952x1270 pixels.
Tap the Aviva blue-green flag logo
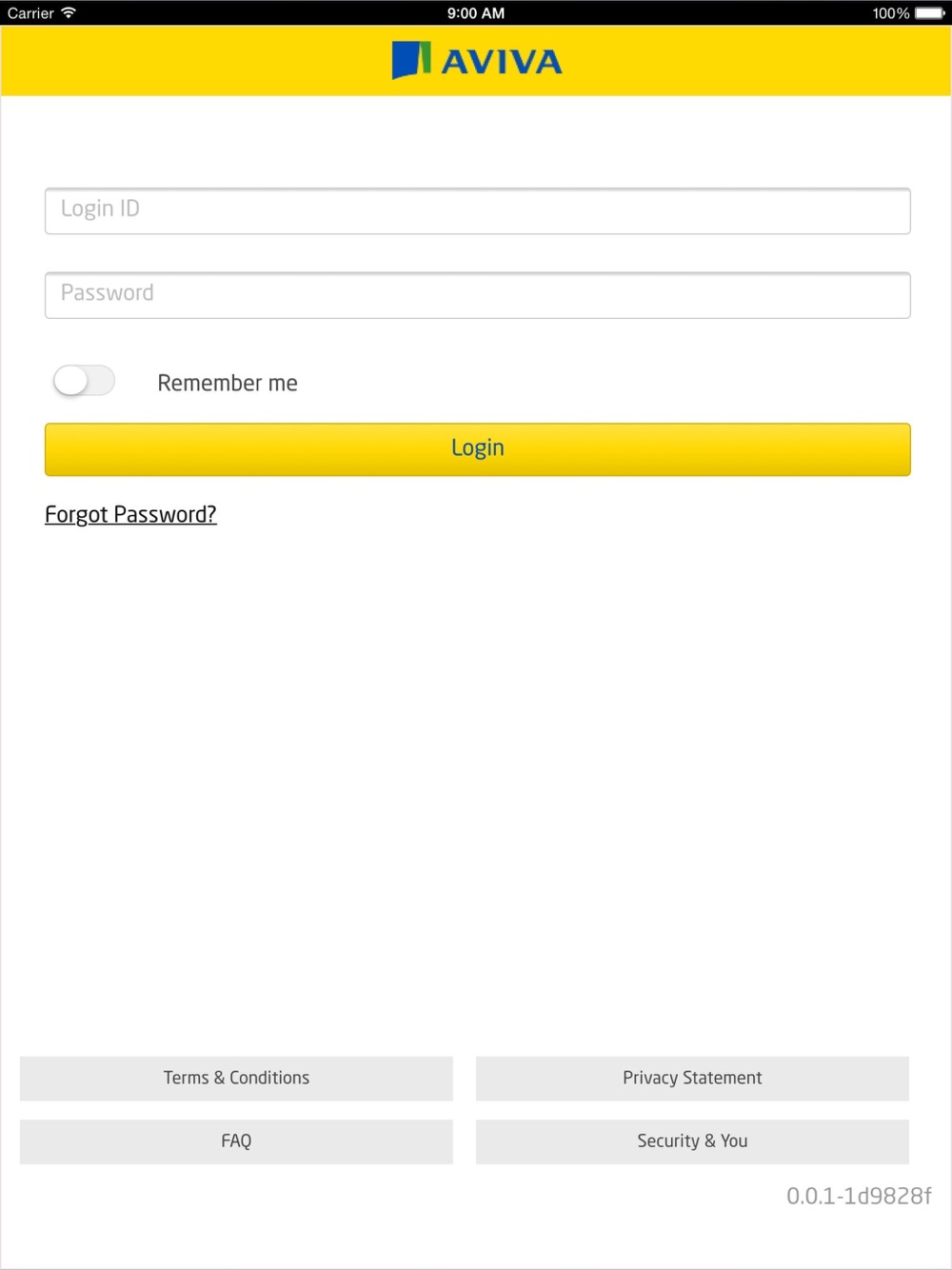tap(411, 60)
